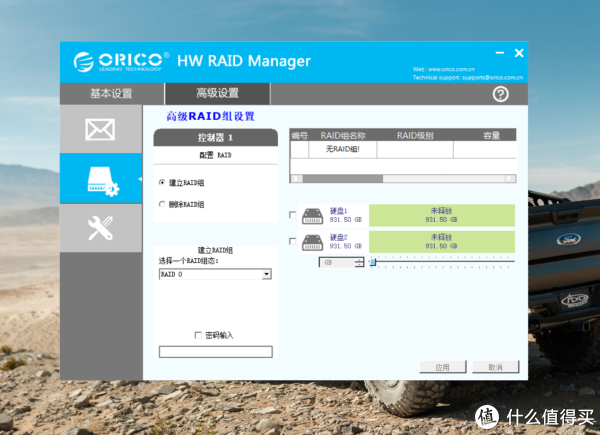Switch to the 高级设置 tab

(217, 94)
